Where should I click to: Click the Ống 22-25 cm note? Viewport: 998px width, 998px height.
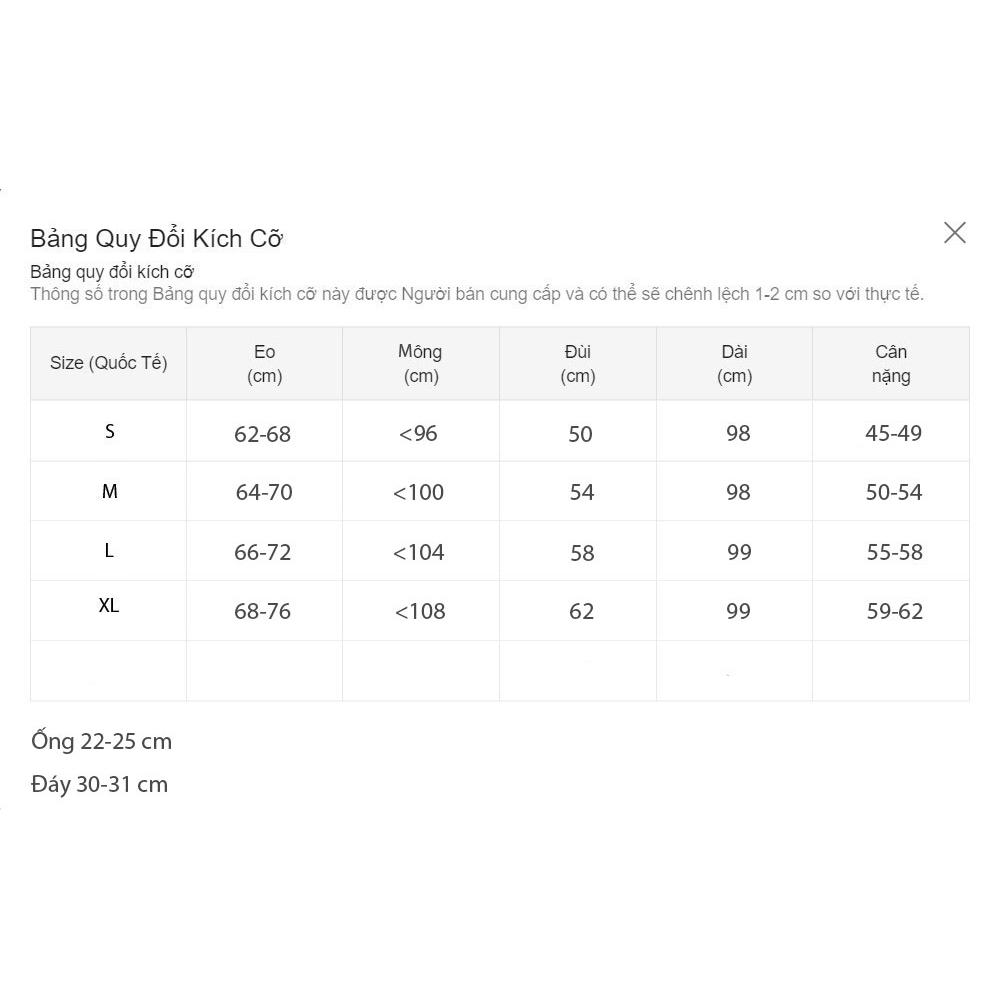[x=101, y=740]
